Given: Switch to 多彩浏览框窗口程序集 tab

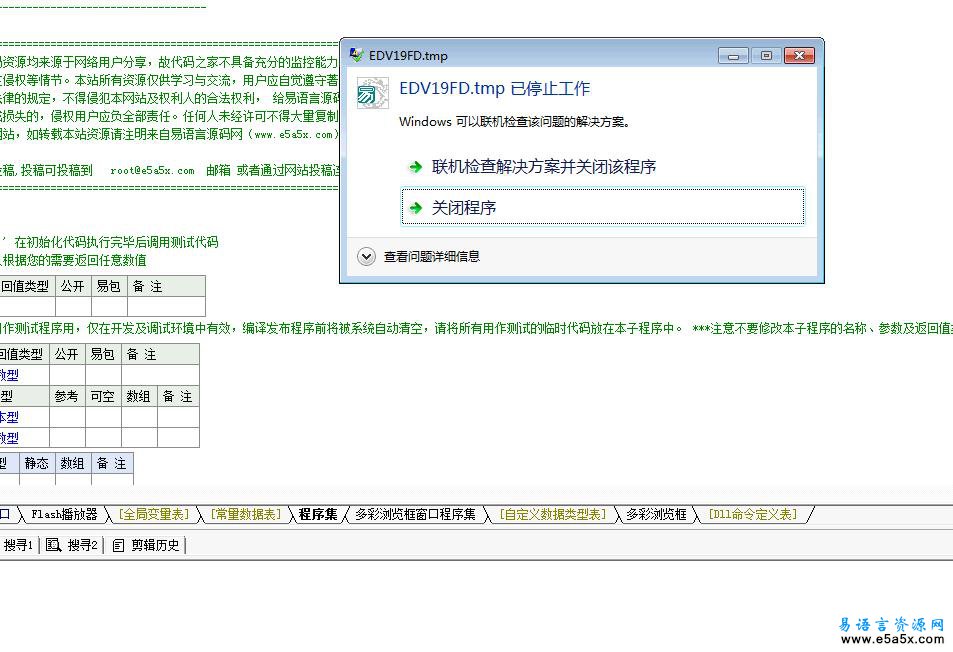Looking at the screenshot, I should click(x=415, y=514).
